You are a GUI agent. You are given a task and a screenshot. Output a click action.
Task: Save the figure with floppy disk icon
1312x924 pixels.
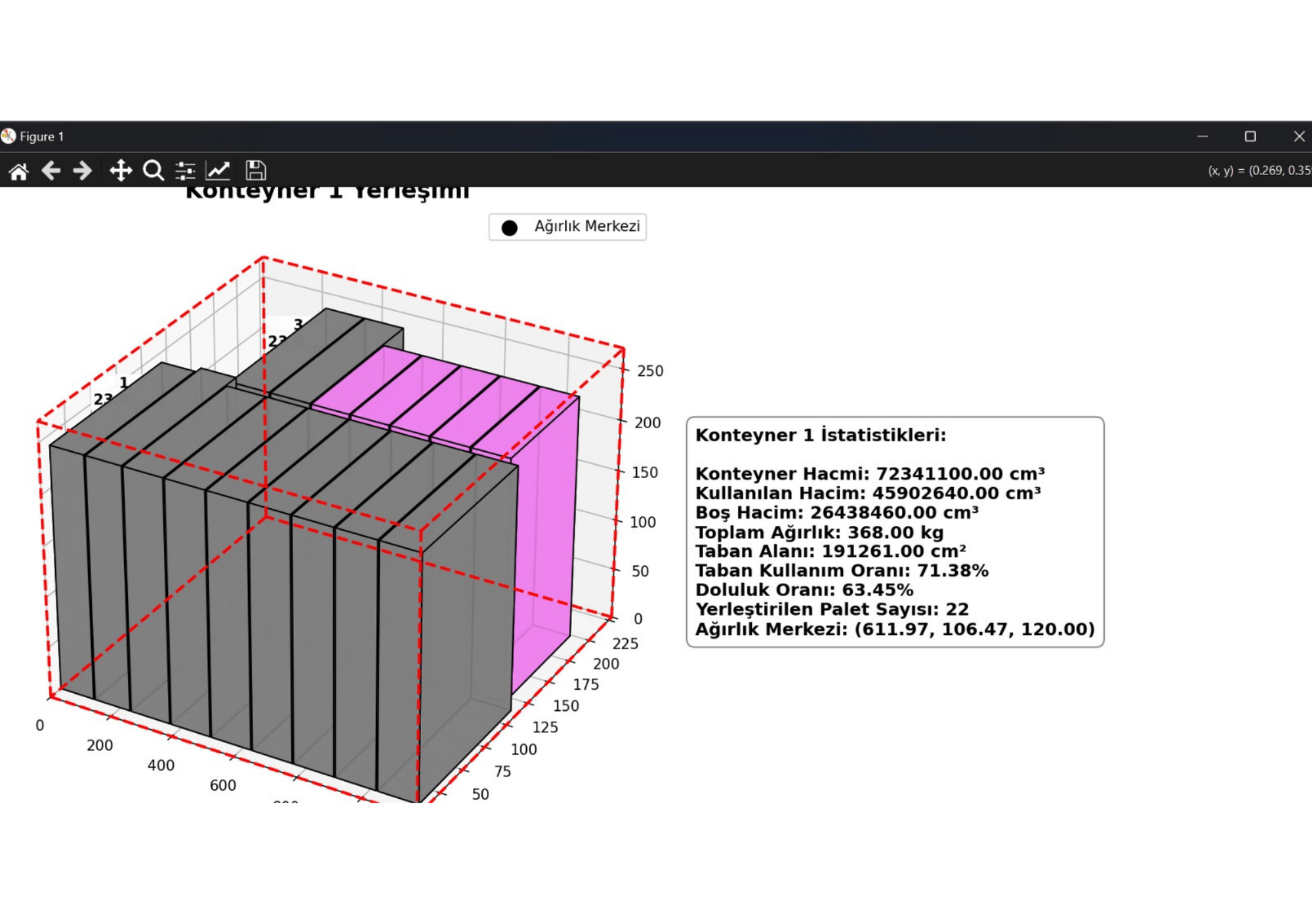[255, 171]
